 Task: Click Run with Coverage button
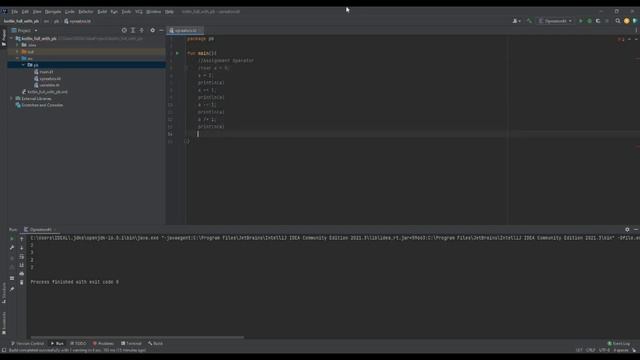[x=598, y=21]
